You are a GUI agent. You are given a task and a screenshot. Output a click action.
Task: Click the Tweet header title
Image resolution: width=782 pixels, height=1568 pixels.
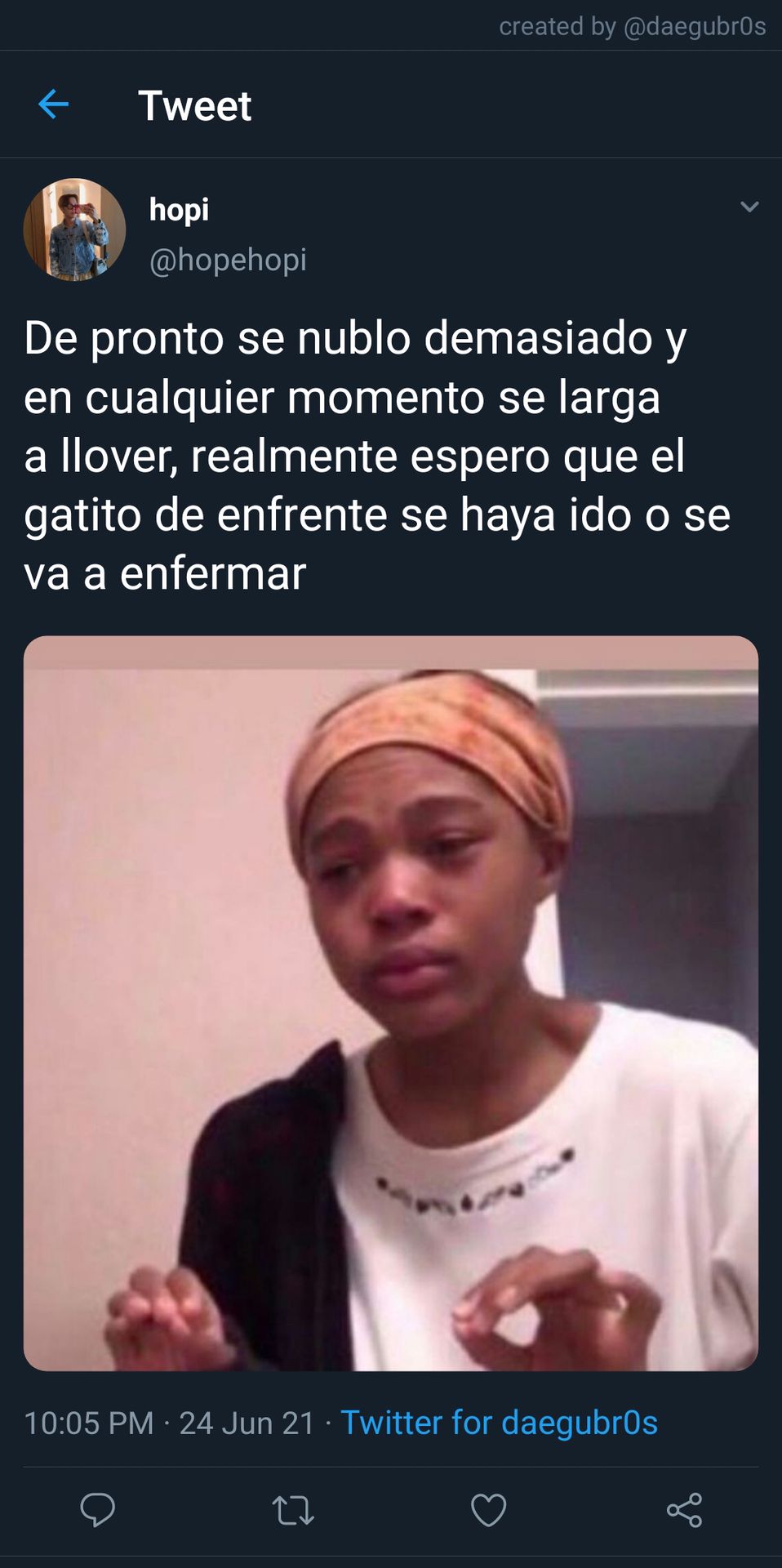[x=194, y=105]
